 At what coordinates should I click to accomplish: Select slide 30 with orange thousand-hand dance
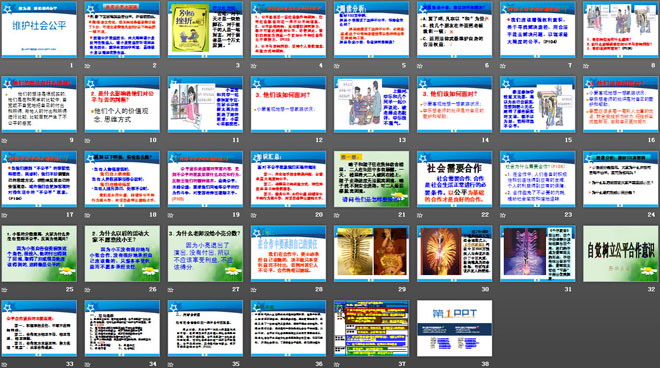[455, 253]
